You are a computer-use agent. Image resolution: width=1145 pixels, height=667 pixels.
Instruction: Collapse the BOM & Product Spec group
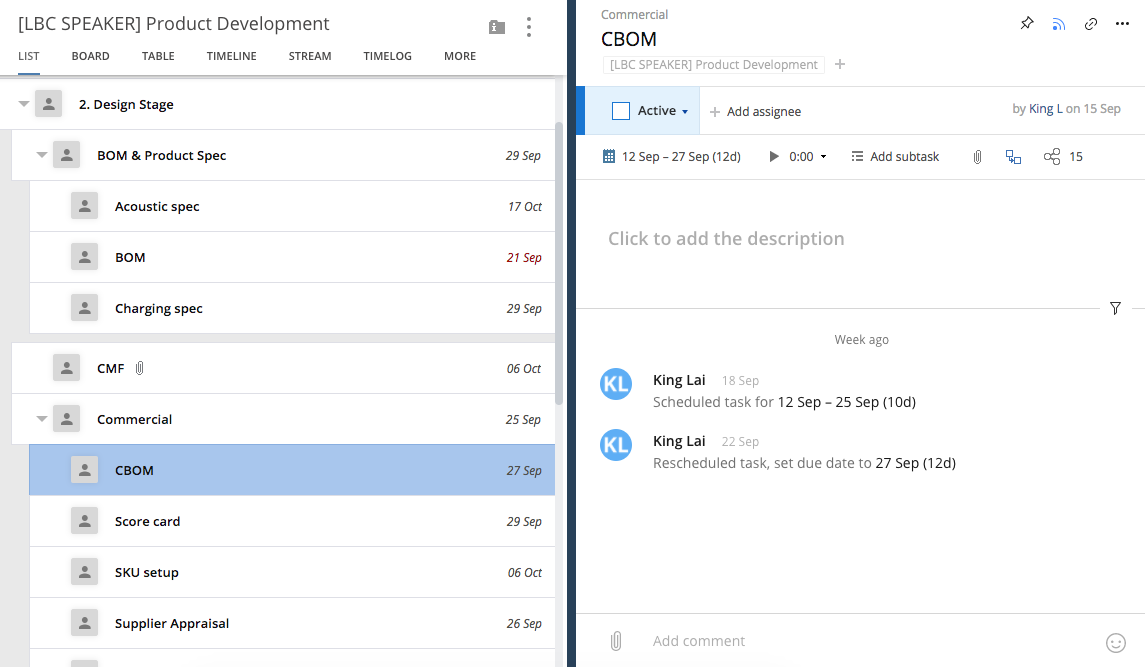click(x=42, y=155)
